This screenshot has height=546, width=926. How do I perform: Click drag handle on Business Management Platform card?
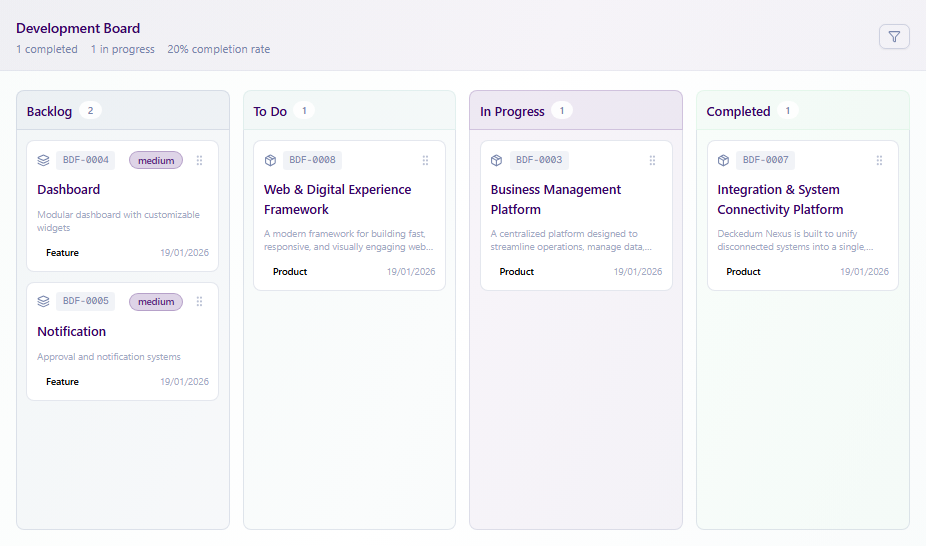click(x=652, y=160)
